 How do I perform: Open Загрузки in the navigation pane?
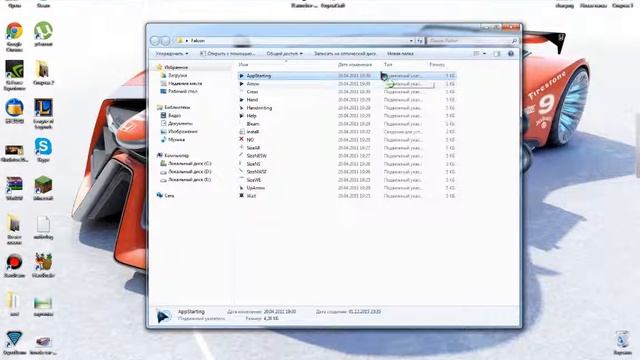tap(178, 76)
